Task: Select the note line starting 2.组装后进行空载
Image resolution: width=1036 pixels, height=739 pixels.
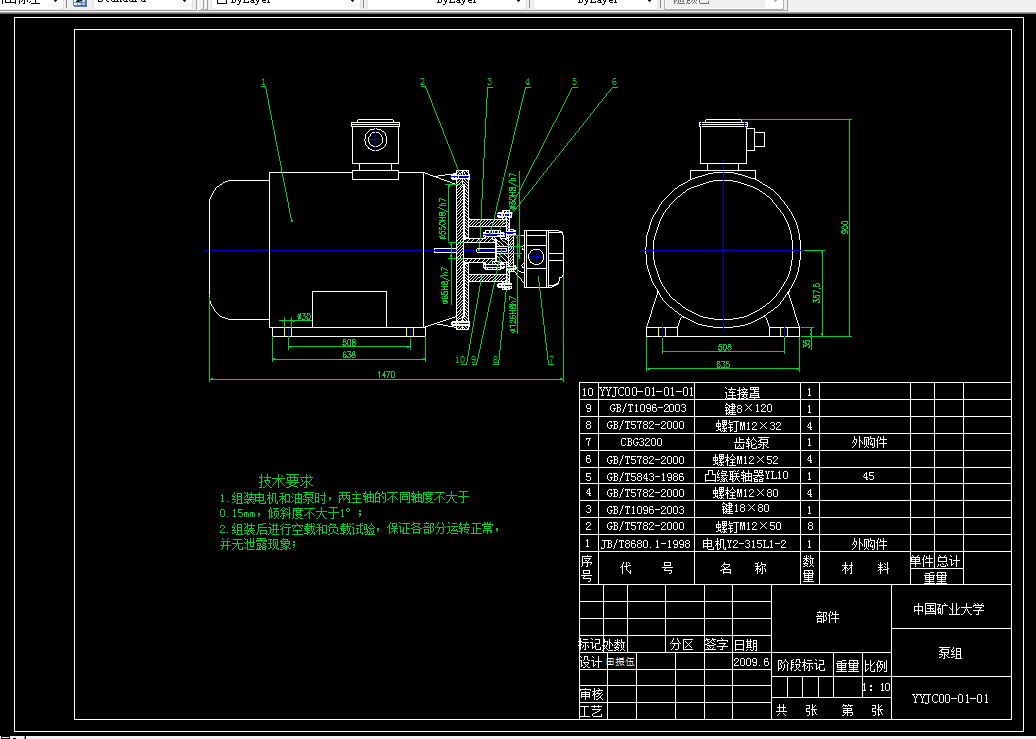Action: click(359, 529)
